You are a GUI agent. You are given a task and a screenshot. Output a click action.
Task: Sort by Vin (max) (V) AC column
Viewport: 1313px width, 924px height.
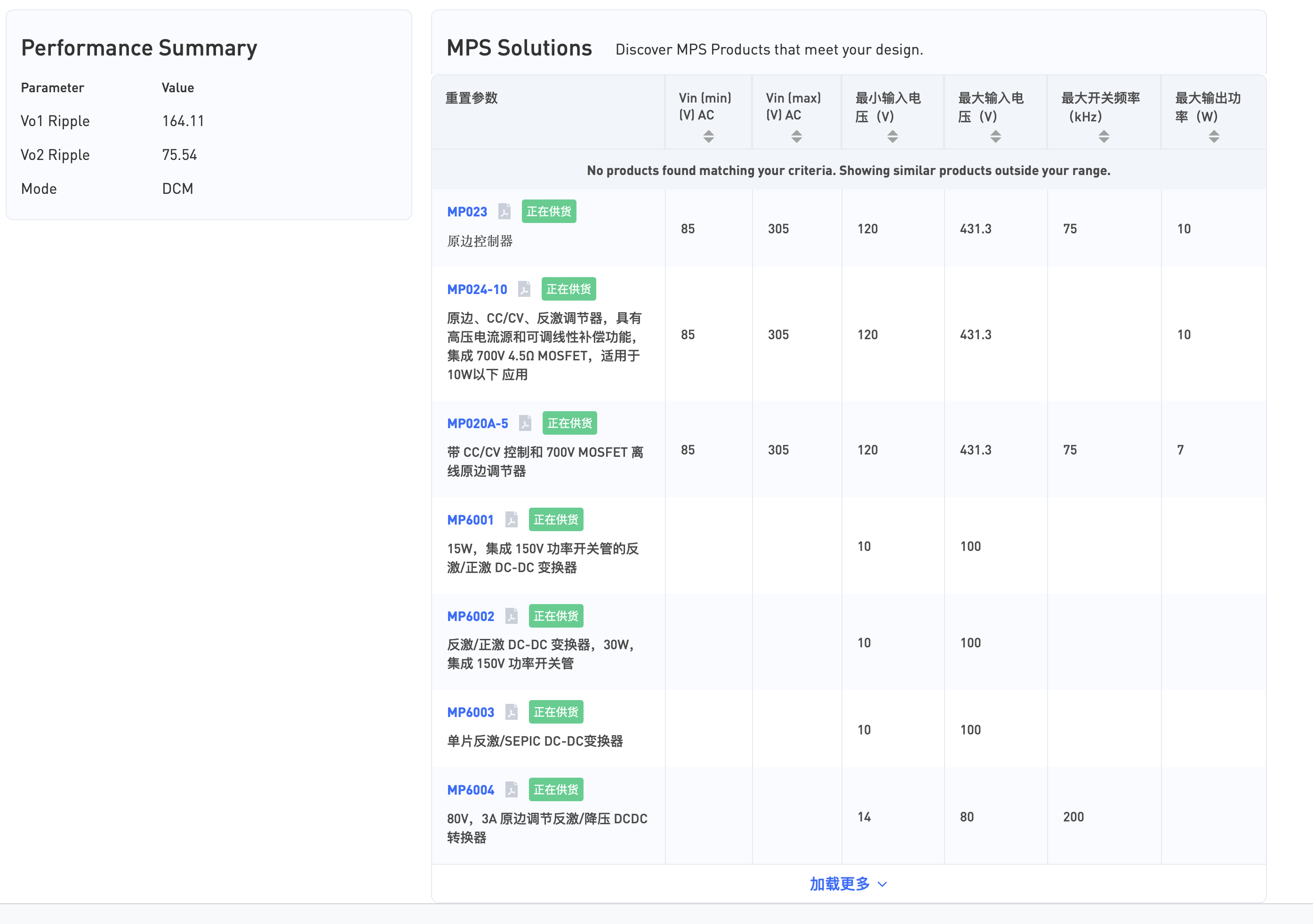pyautogui.click(x=797, y=136)
